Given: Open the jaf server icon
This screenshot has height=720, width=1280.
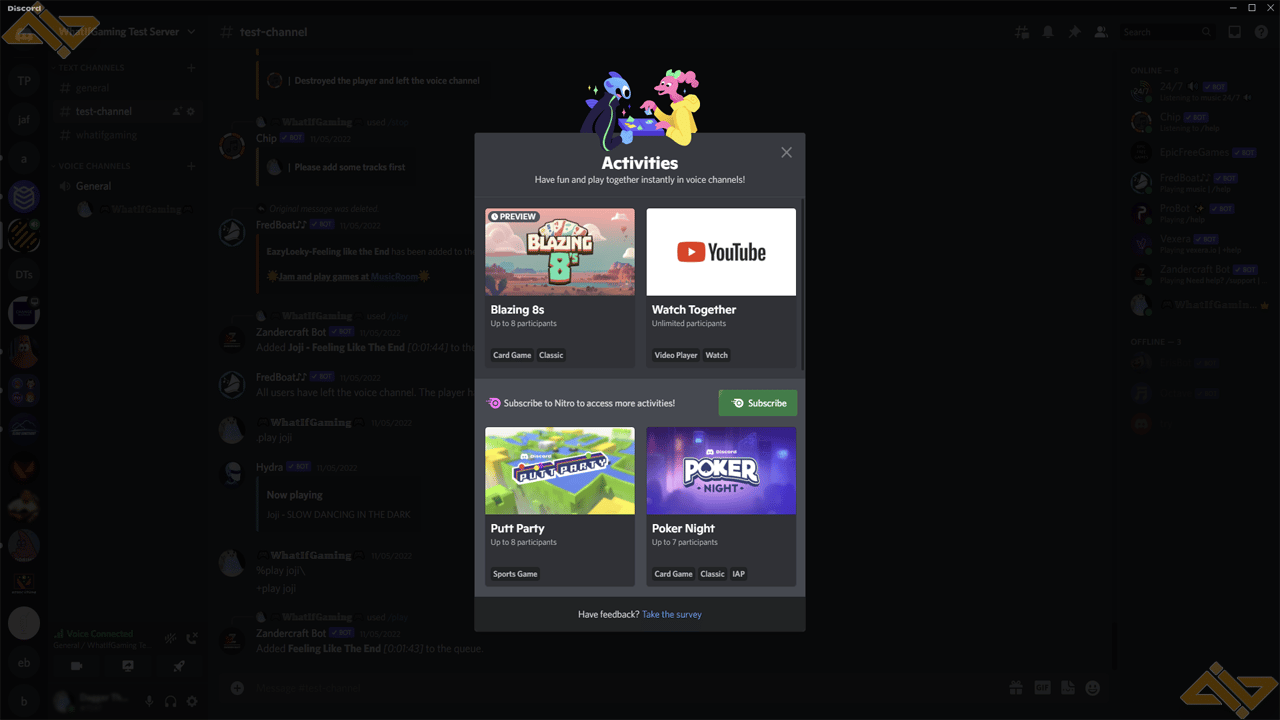Looking at the screenshot, I should coord(24,119).
